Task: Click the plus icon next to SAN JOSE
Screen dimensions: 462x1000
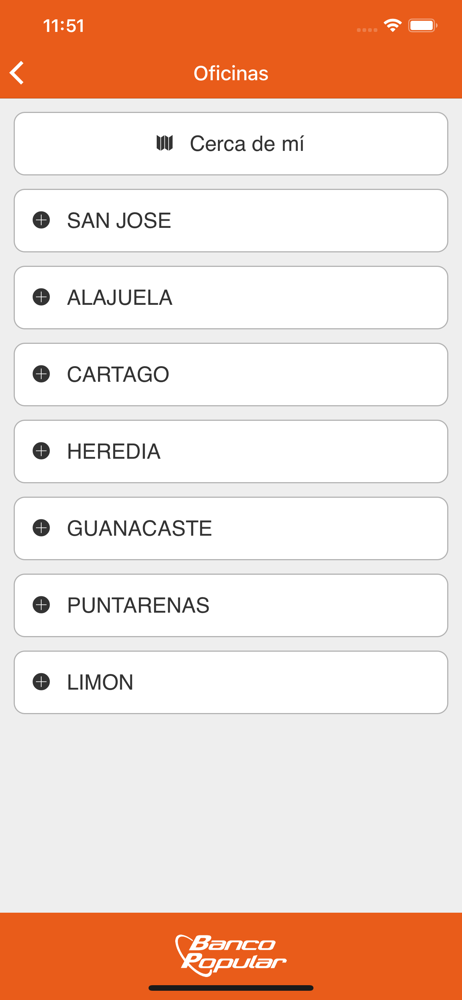Action: 41,221
